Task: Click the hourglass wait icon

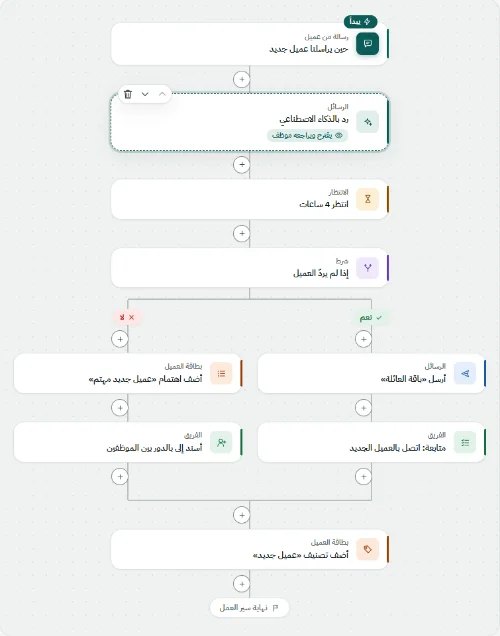Action: (x=367, y=199)
